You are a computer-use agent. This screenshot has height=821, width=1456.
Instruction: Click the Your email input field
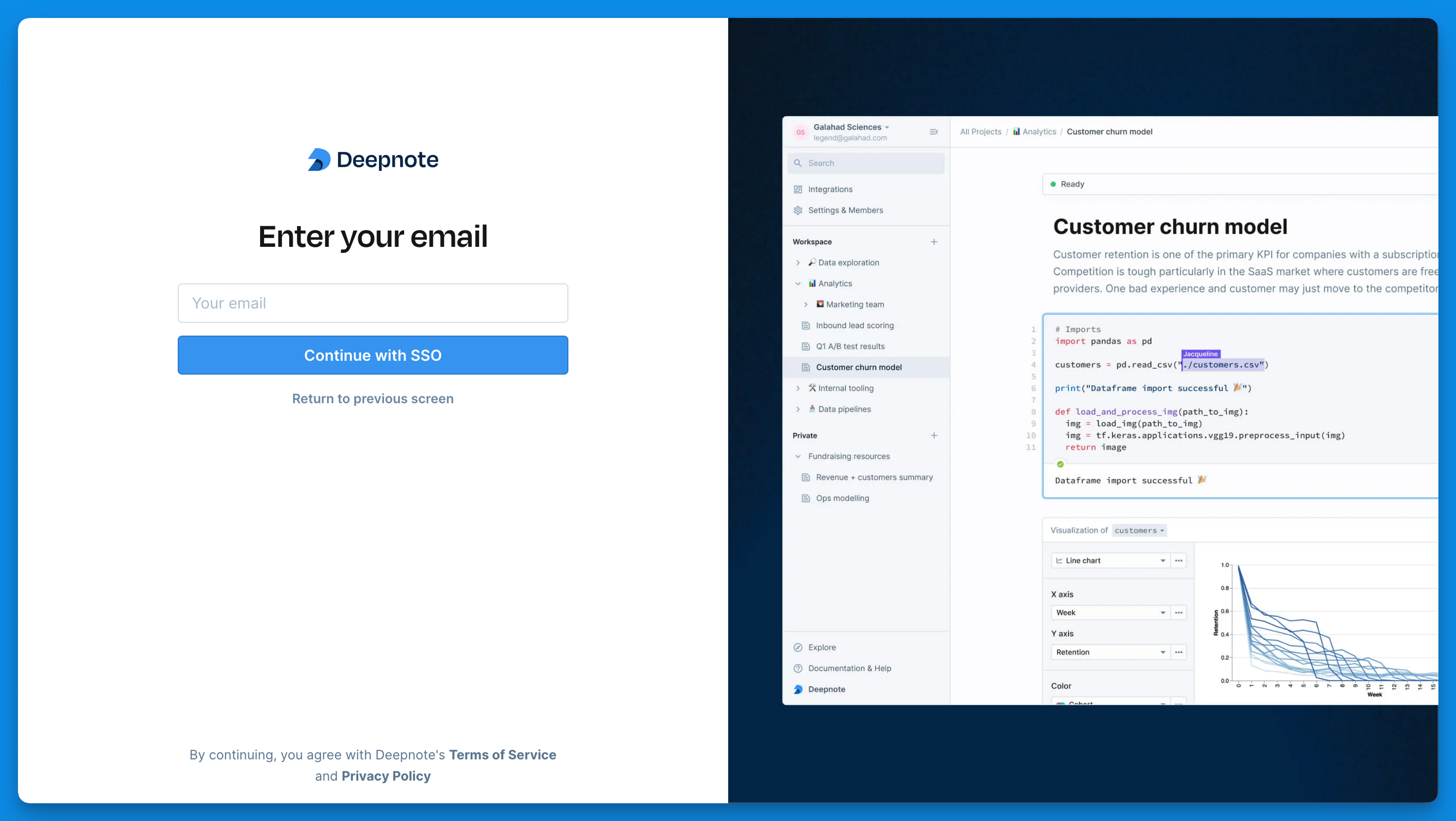pos(373,303)
